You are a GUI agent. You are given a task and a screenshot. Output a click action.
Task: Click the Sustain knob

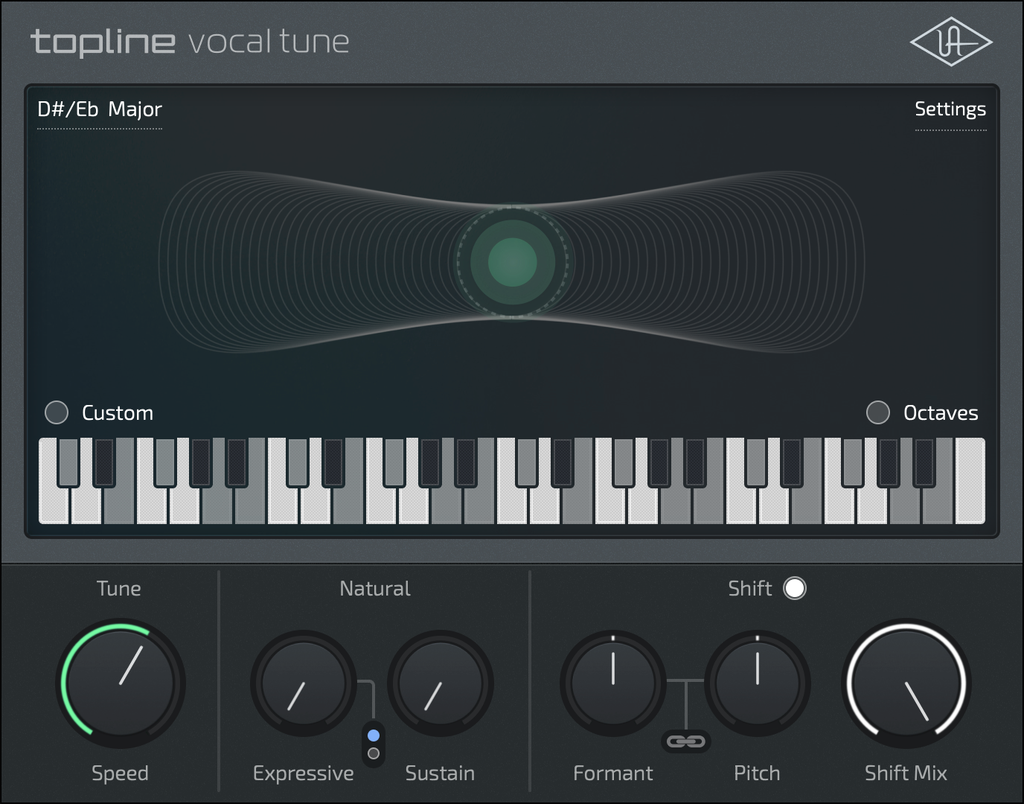[440, 683]
